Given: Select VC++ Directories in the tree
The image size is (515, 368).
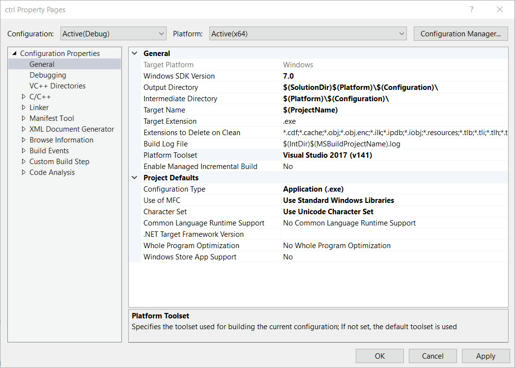Looking at the screenshot, I should pyautogui.click(x=57, y=86).
